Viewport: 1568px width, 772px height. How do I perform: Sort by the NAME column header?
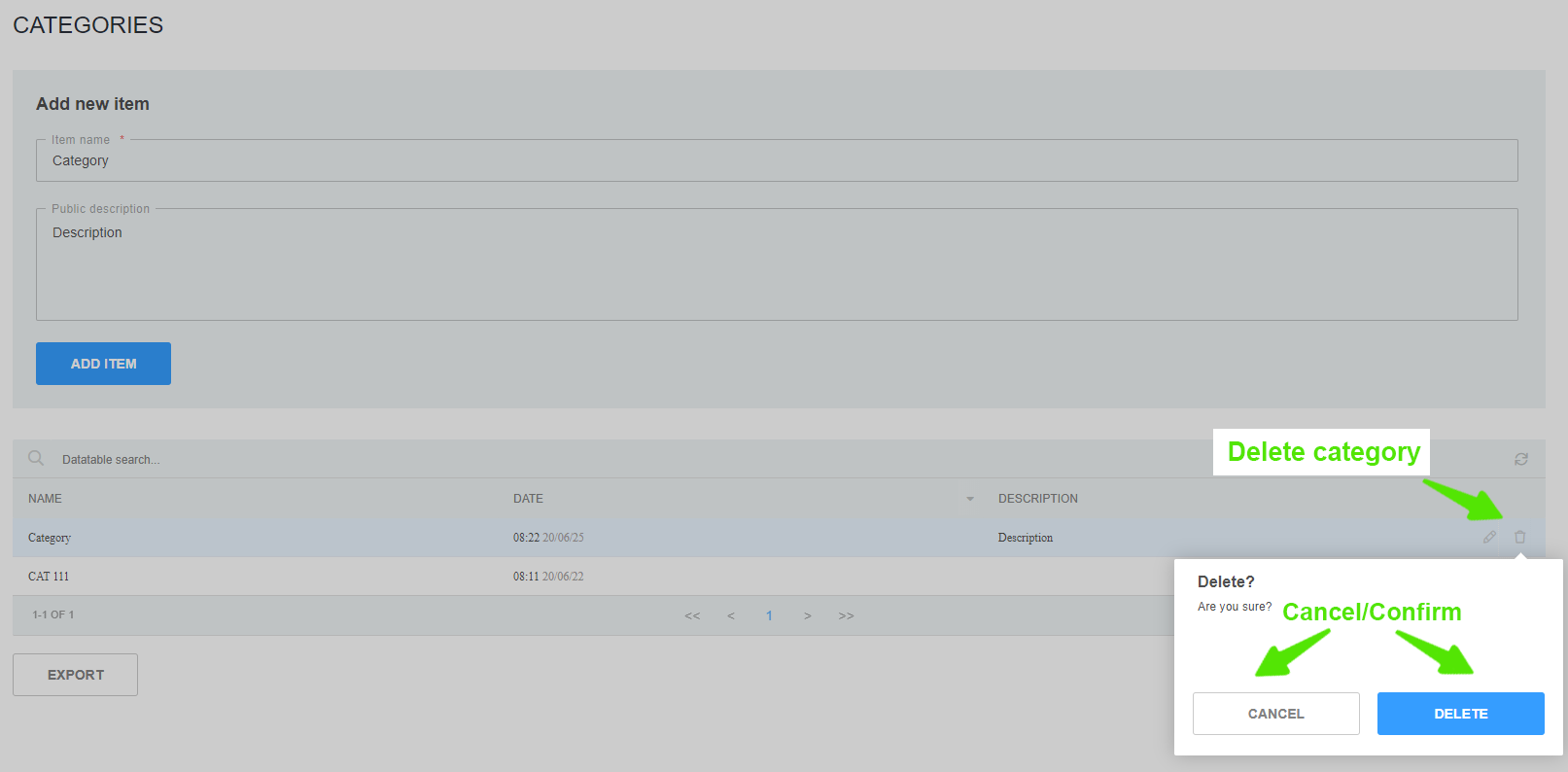[x=45, y=499]
